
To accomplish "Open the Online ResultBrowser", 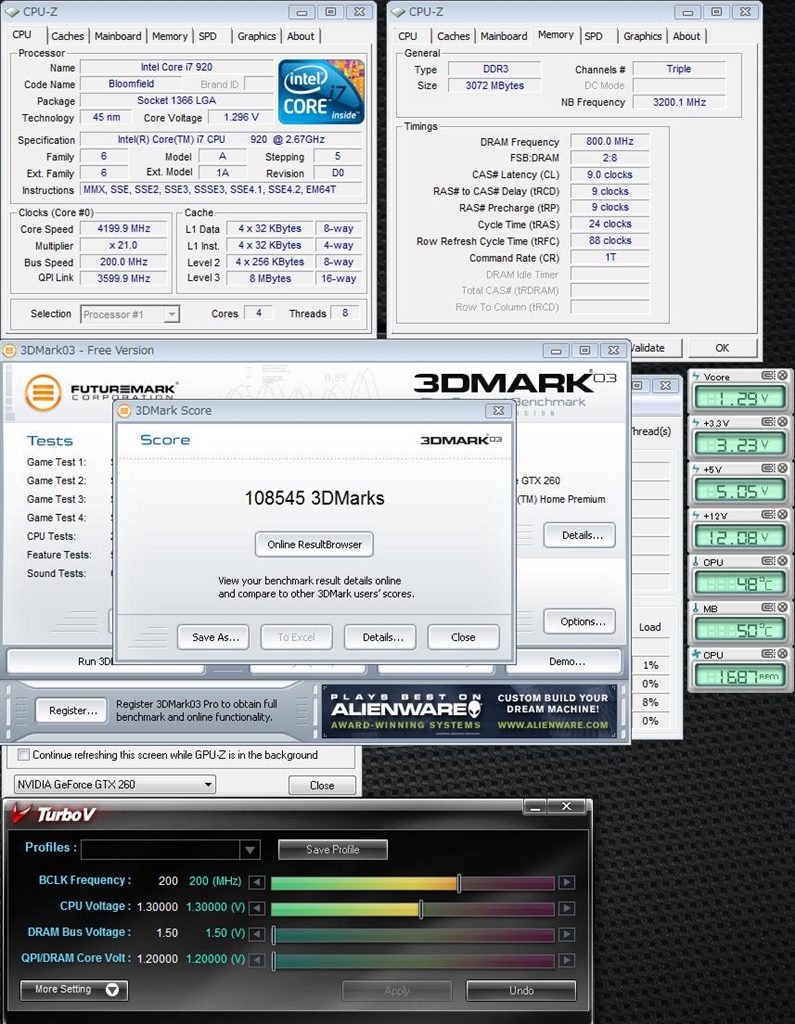I will pyautogui.click(x=314, y=544).
